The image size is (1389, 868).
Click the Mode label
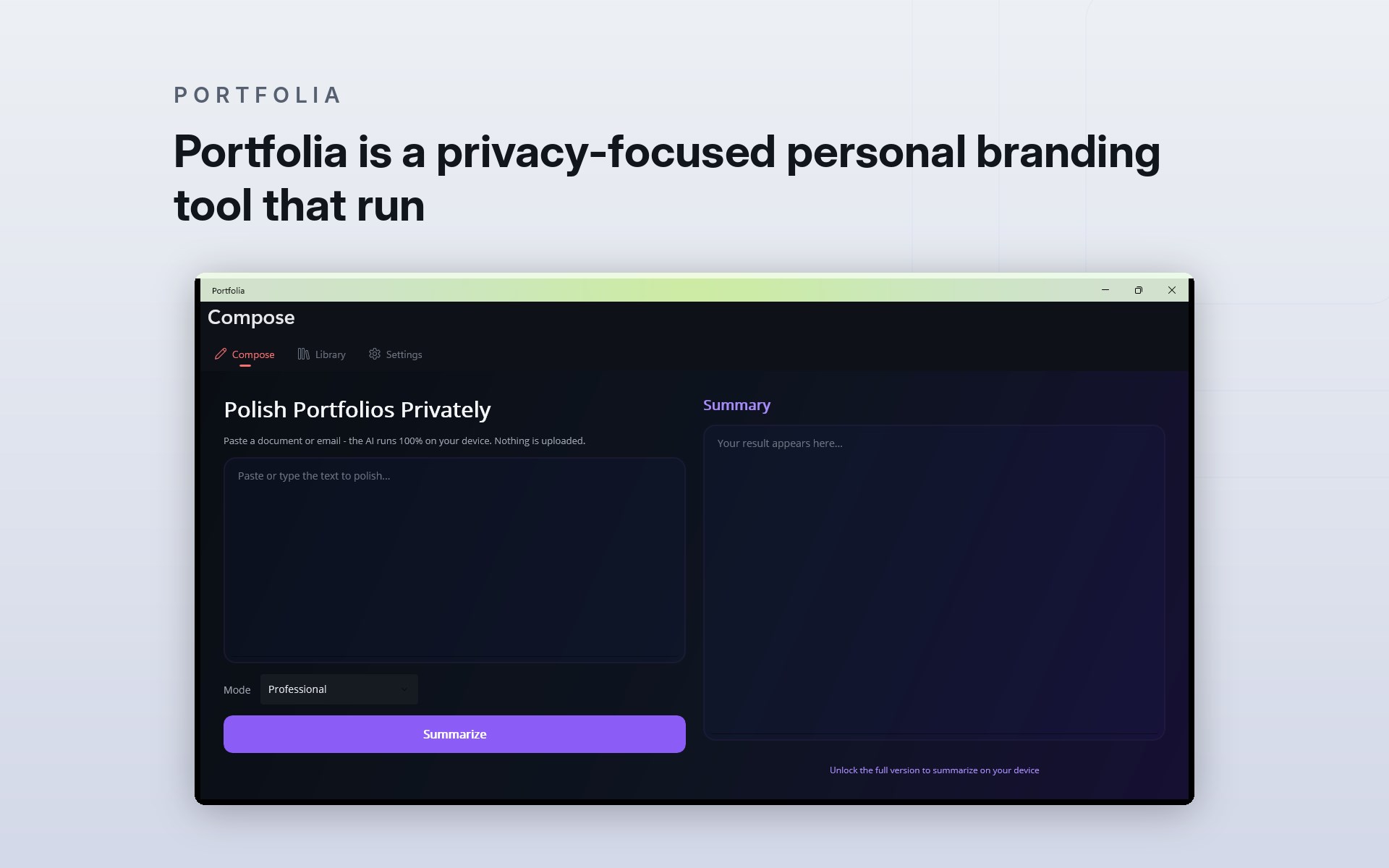point(237,690)
